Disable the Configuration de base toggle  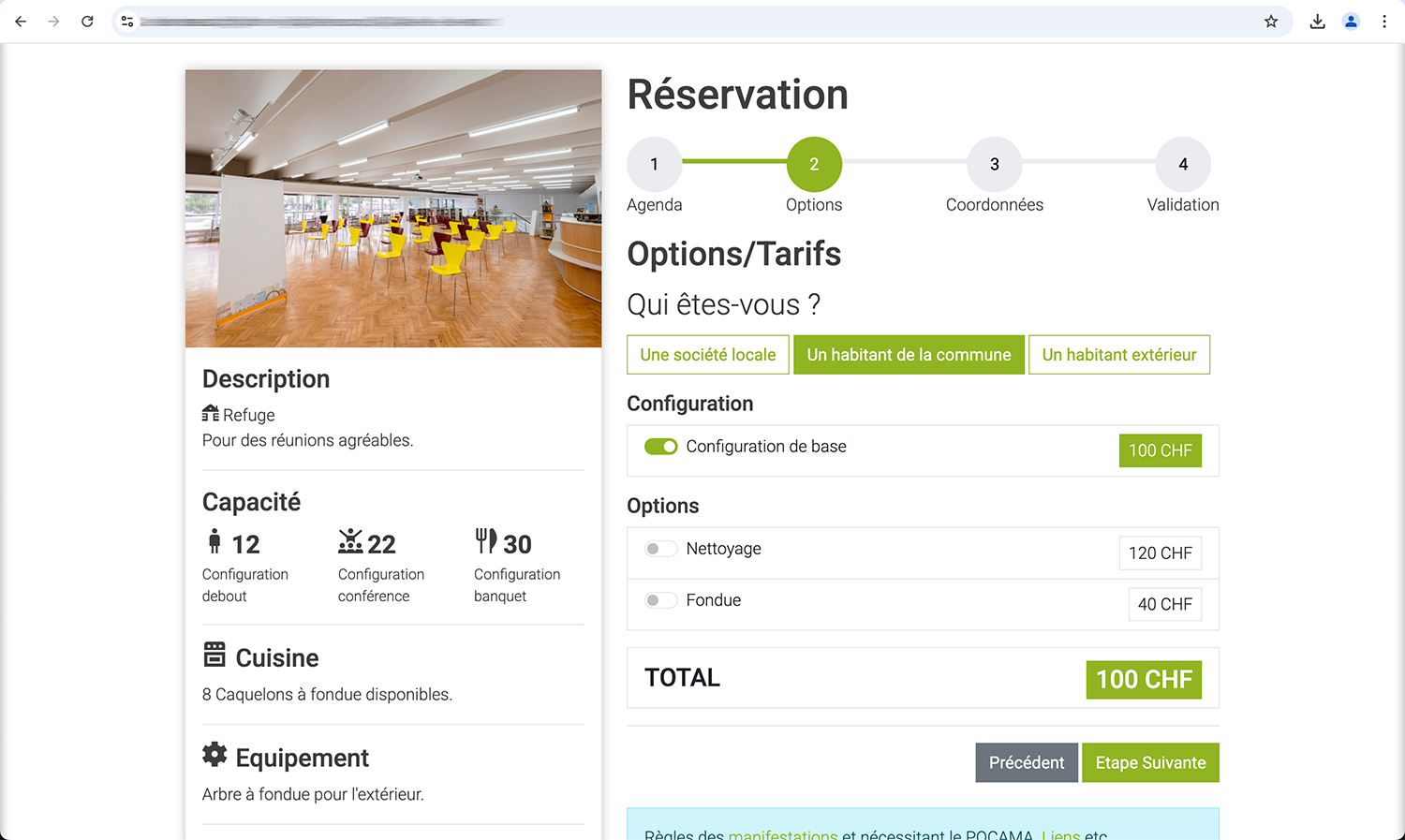(x=660, y=447)
